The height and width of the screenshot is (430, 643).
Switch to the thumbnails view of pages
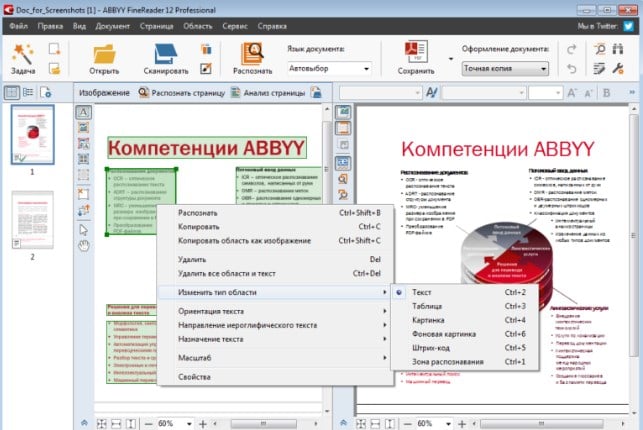11,93
